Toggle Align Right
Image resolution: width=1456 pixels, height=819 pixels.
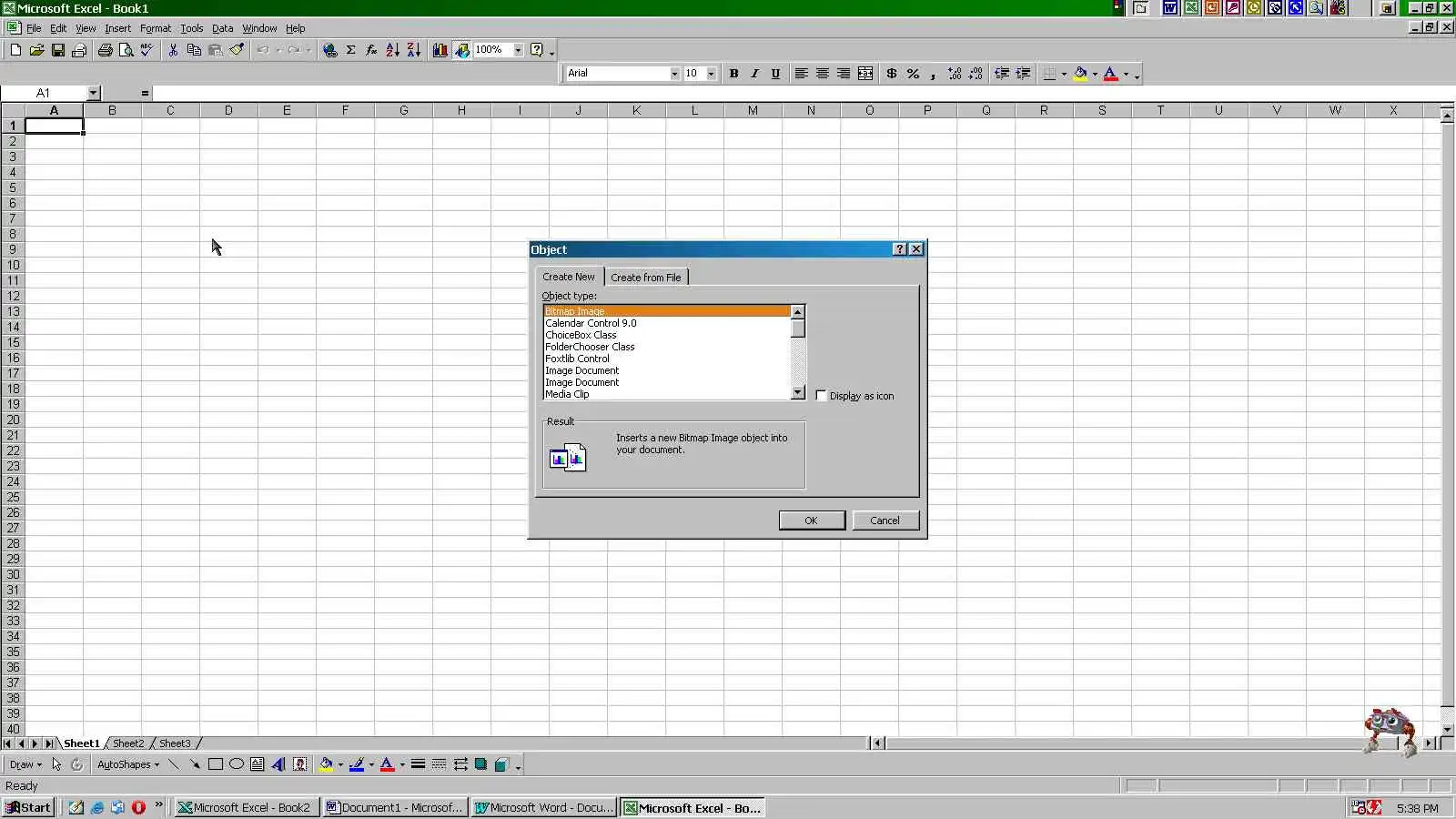point(844,74)
